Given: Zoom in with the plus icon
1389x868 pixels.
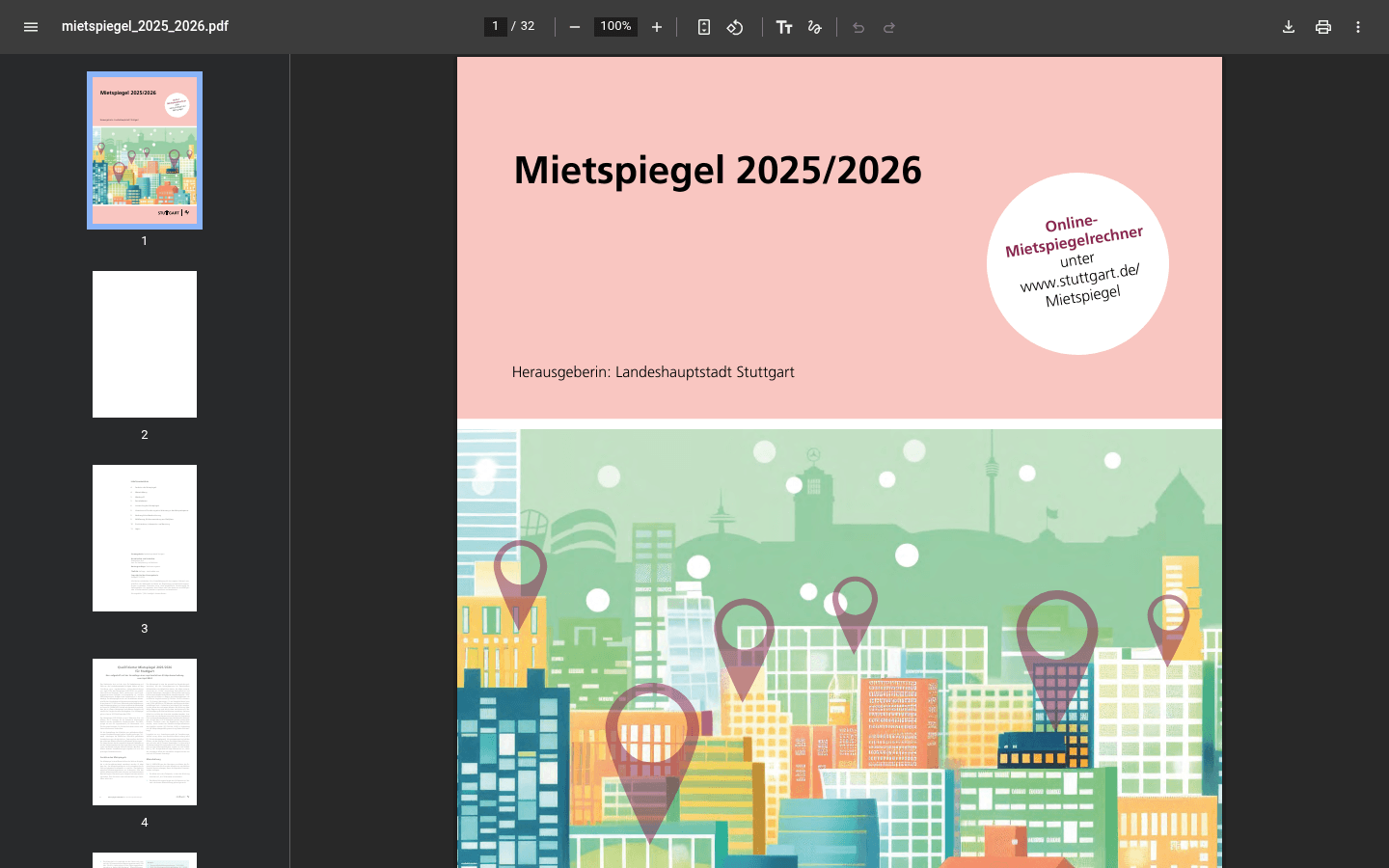Looking at the screenshot, I should click(x=657, y=27).
